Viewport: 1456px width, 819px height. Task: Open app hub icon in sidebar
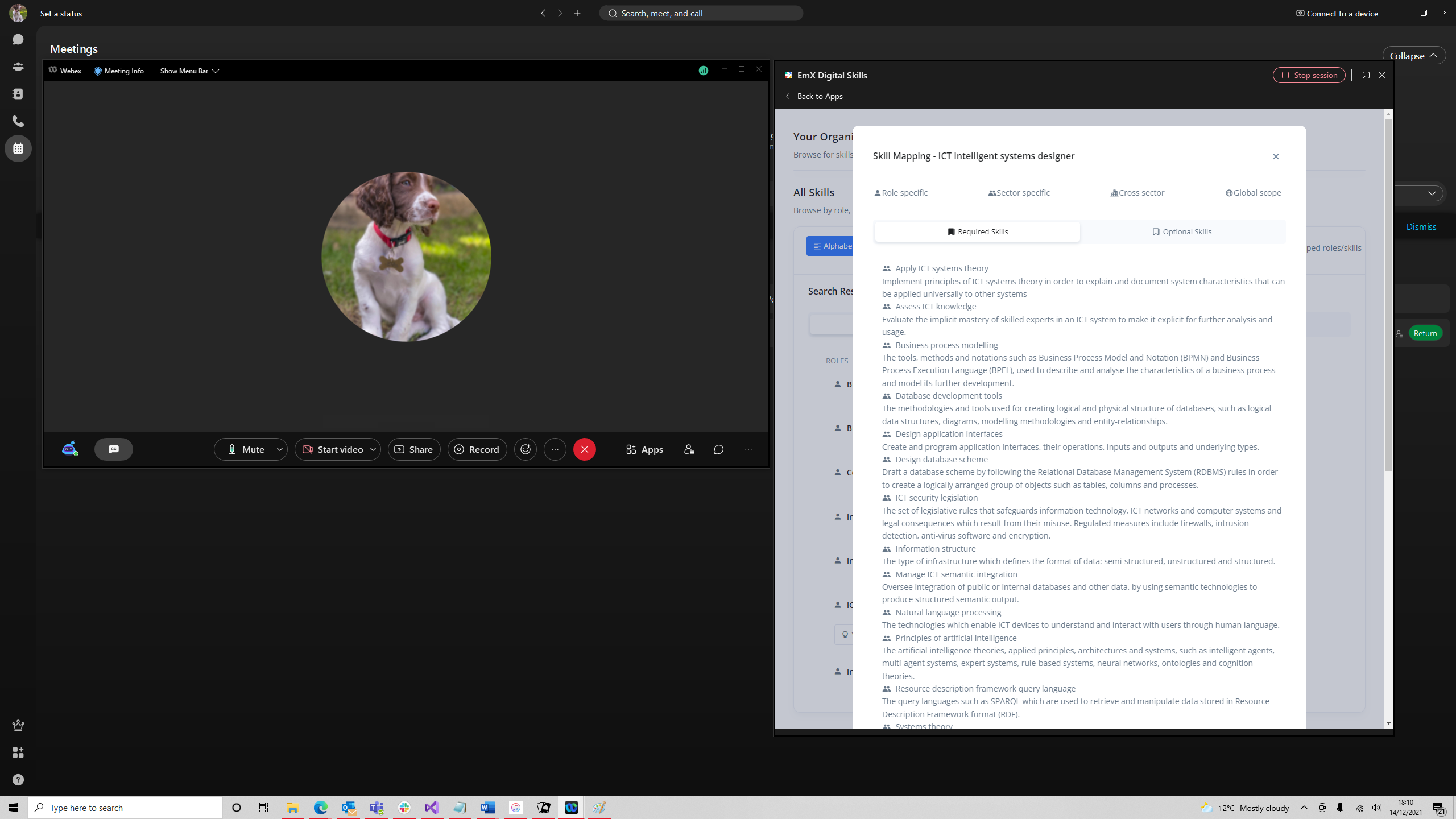click(x=18, y=752)
